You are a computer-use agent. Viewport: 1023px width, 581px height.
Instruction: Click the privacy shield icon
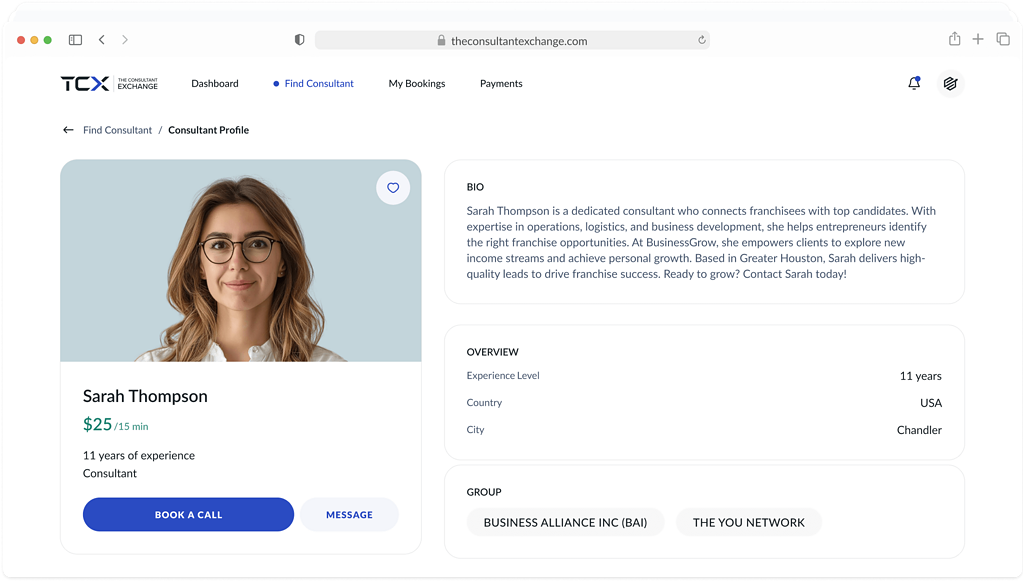point(299,40)
